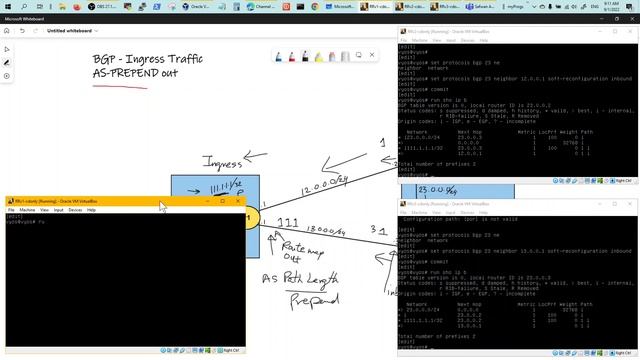Open the Windows Start menu
This screenshot has width=640, height=360.
[x=8, y=7]
